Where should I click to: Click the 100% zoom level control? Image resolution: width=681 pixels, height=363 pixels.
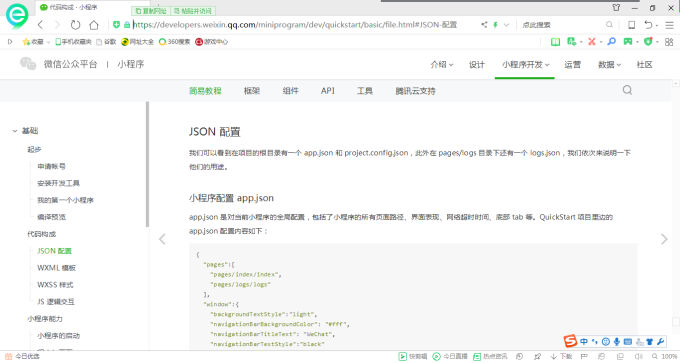665,356
